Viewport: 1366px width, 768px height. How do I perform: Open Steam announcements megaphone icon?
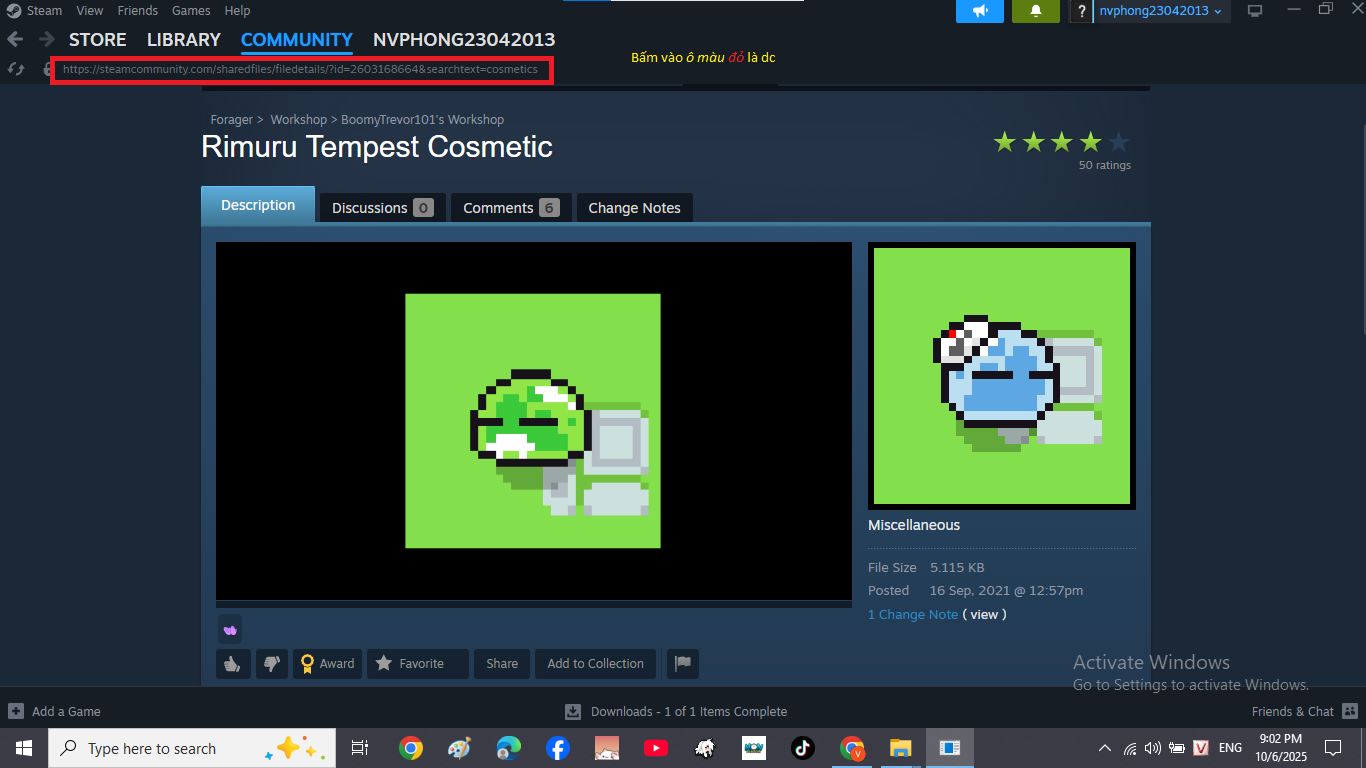coord(979,11)
